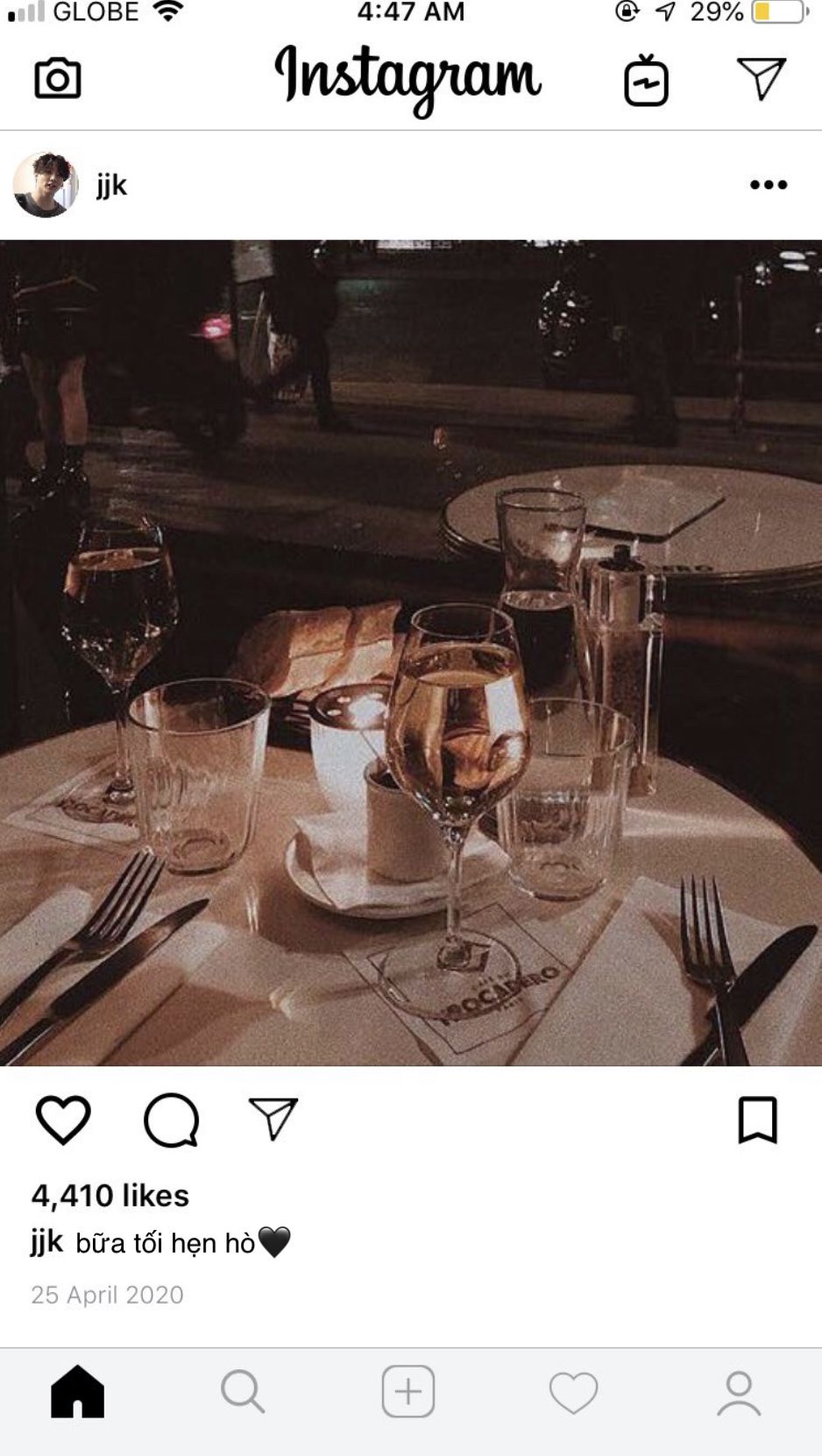This screenshot has height=1456, width=822.
Task: Open the Search tab
Action: (243, 1391)
